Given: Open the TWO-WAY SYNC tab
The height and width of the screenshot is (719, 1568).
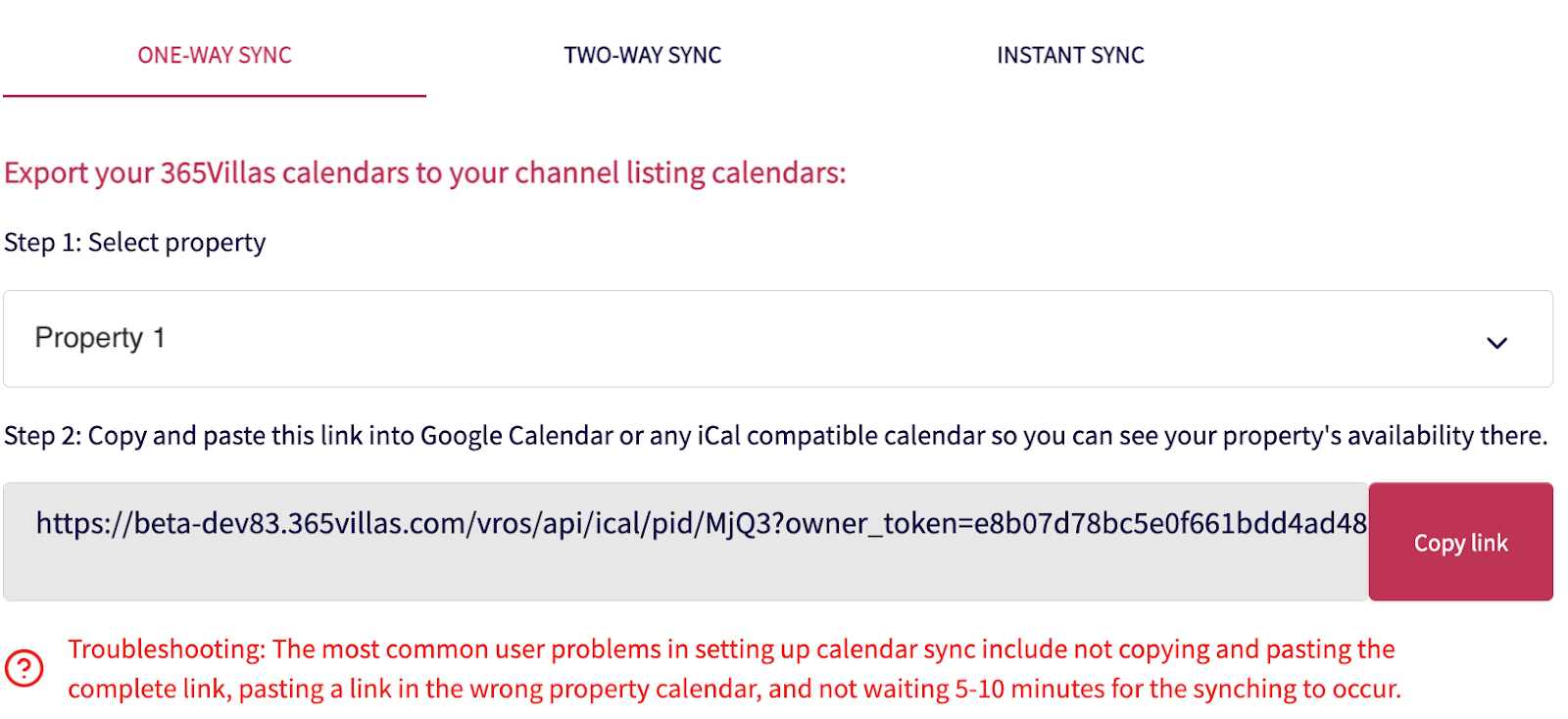Looking at the screenshot, I should [642, 56].
